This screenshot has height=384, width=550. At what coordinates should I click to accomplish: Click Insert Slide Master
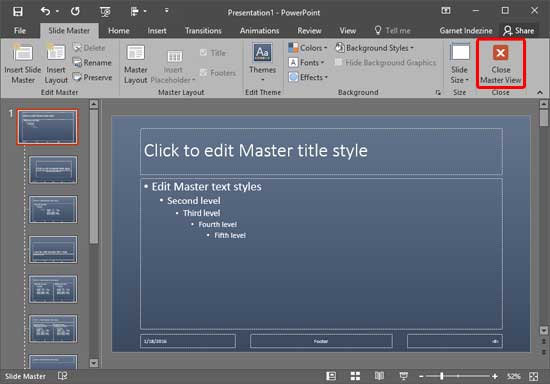tap(23, 63)
